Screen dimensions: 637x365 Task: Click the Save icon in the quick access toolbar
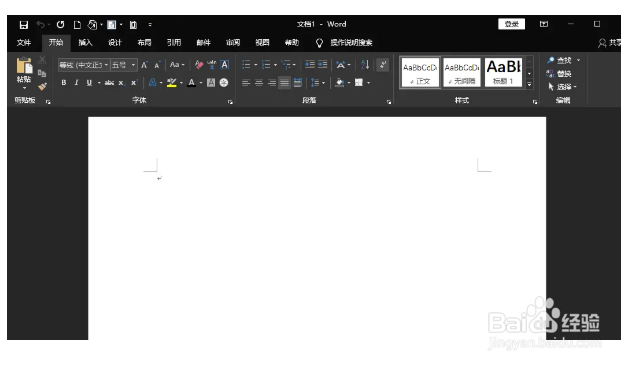click(x=24, y=25)
